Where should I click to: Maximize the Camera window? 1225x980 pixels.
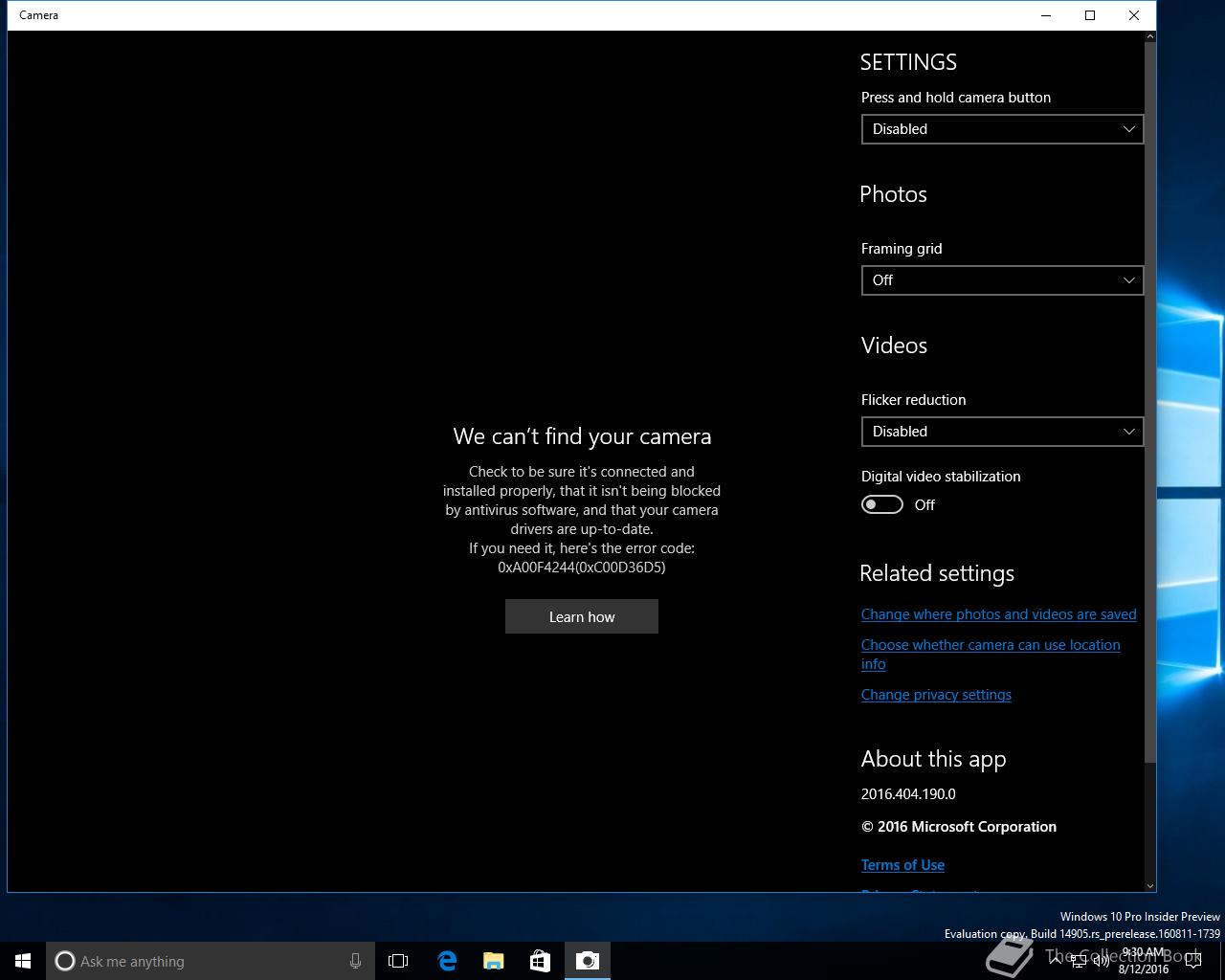1090,15
